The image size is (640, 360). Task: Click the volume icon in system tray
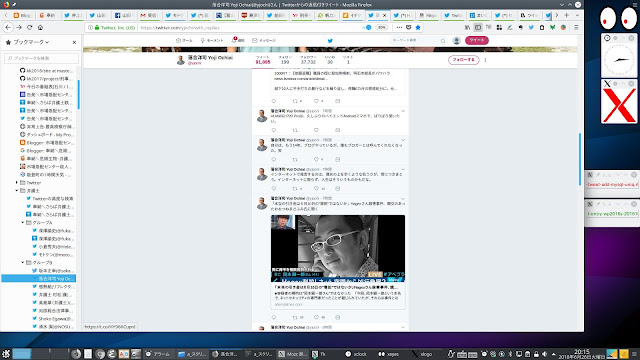544,354
